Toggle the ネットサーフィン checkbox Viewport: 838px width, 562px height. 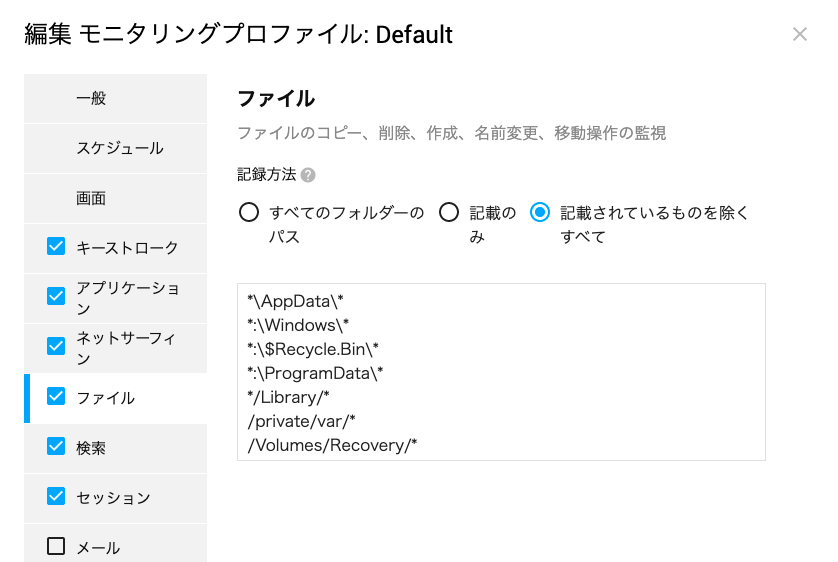click(x=56, y=346)
